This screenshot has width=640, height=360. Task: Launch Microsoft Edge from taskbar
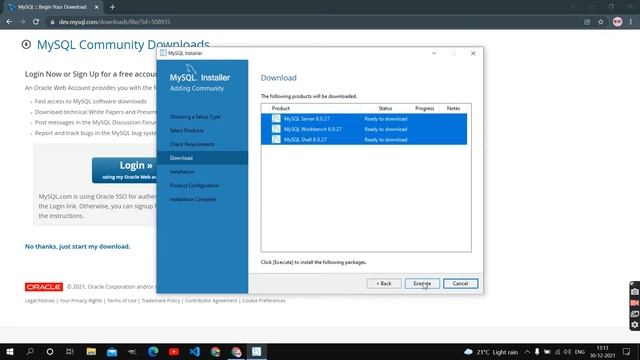(153, 351)
